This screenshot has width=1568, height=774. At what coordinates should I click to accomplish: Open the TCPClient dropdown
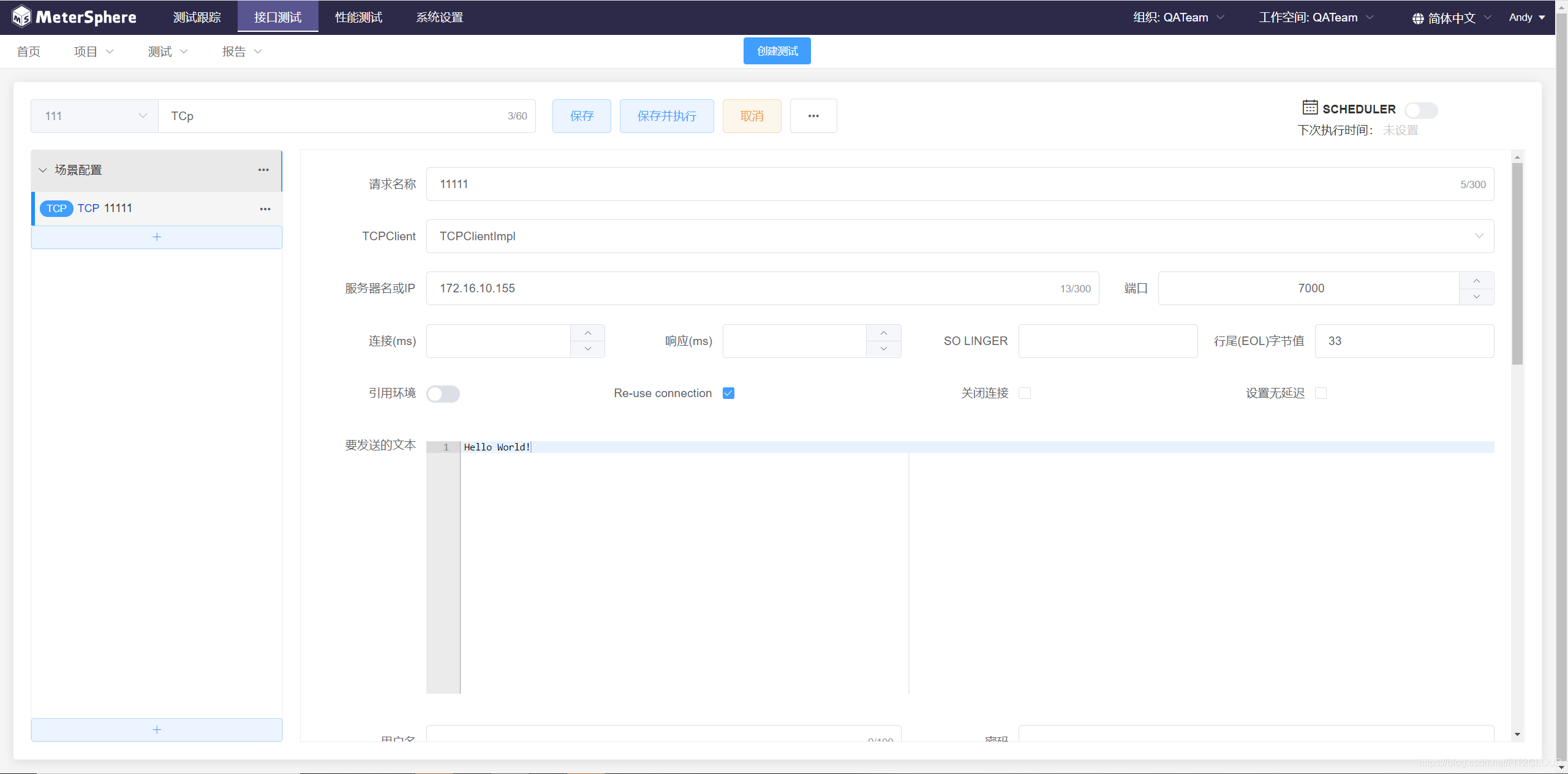coord(959,237)
